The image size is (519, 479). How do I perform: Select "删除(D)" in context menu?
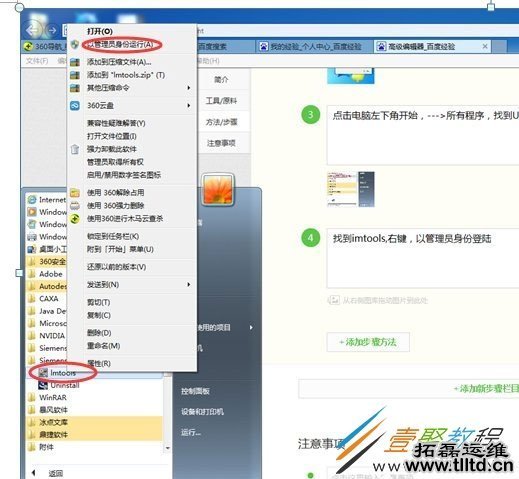click(99, 333)
